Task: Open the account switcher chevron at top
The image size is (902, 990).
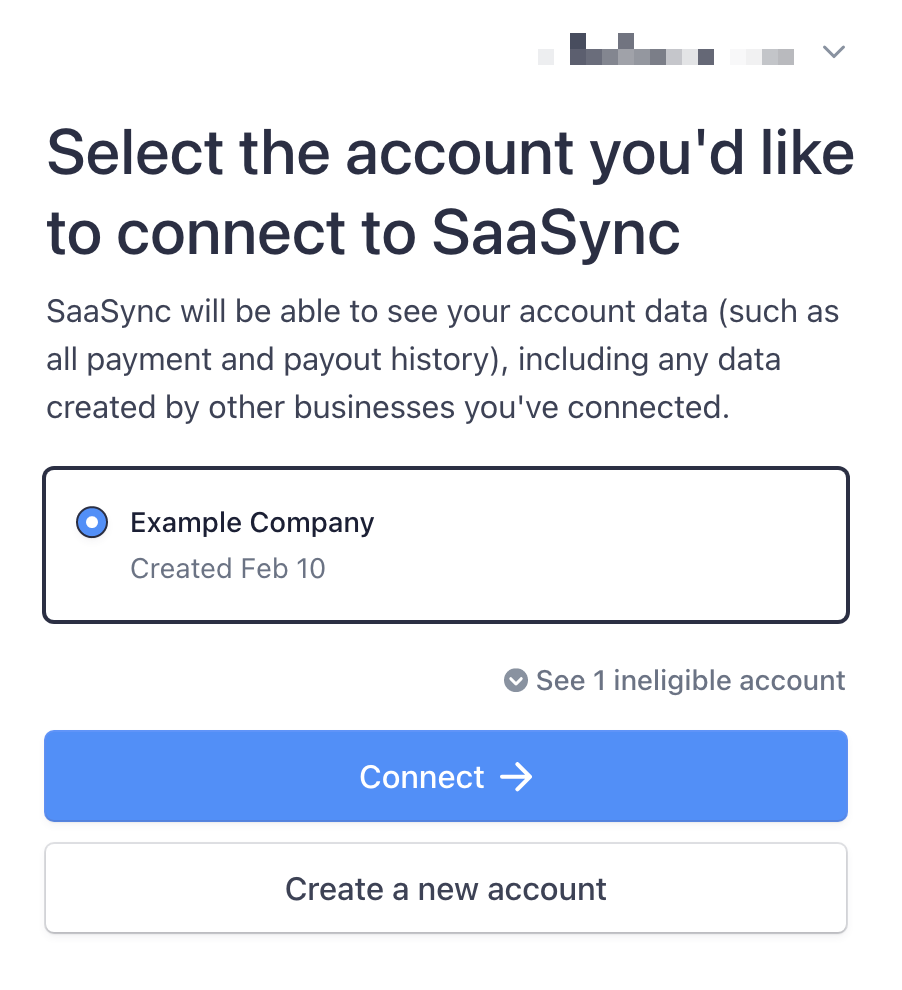Action: [x=833, y=52]
